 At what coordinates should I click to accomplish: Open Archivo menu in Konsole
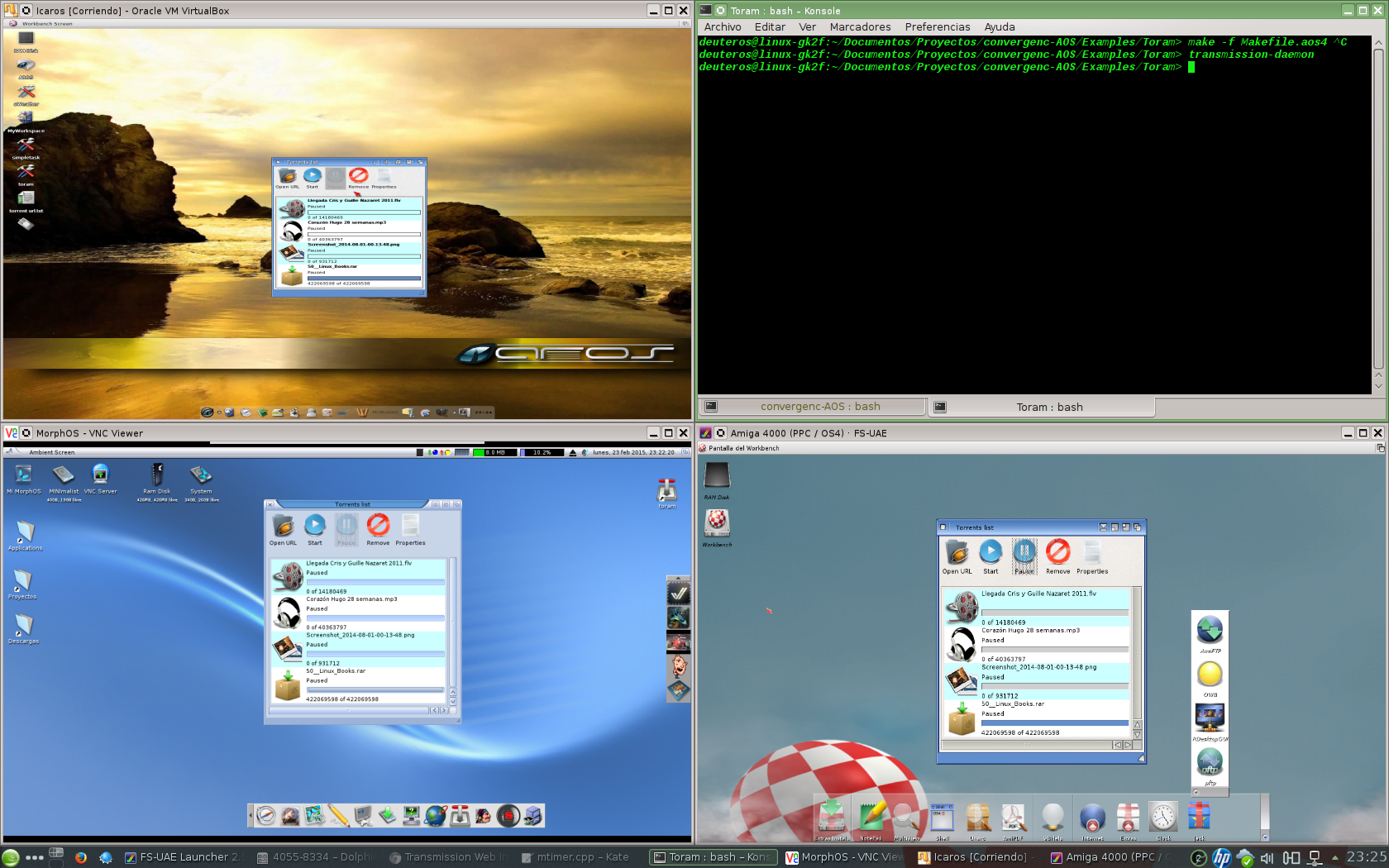click(723, 26)
